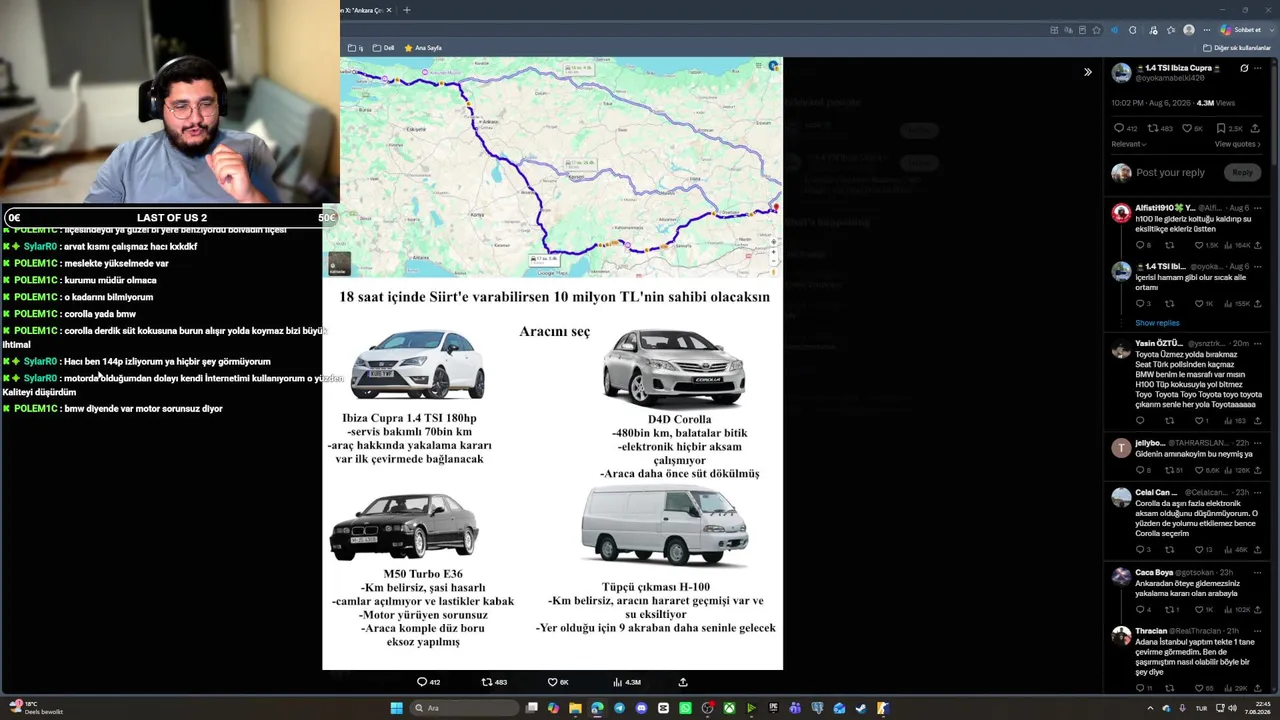Collapse the reply sidebar with the double-chevron icon
1280x720 pixels.
pyautogui.click(x=1088, y=72)
